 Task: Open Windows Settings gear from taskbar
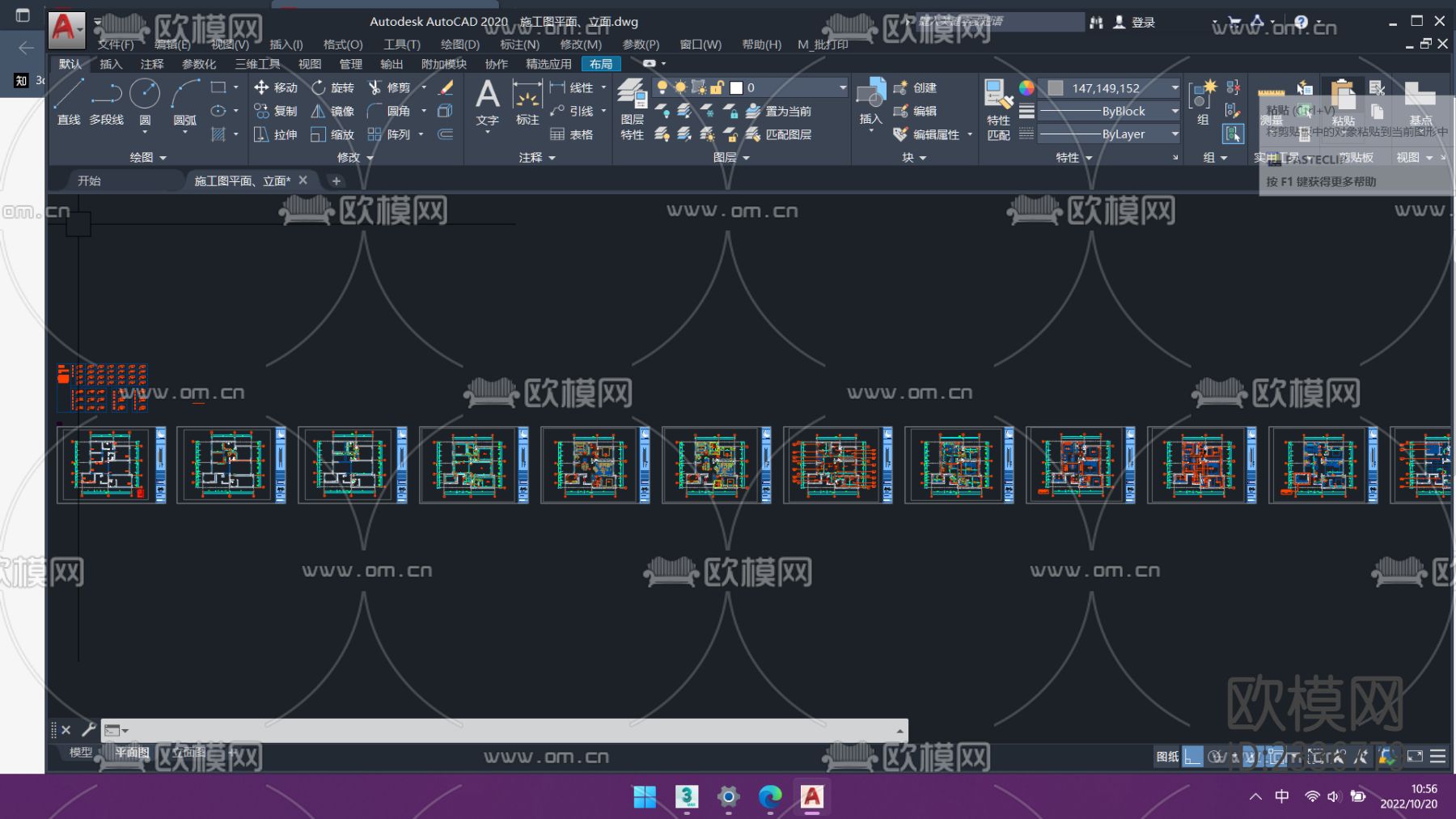728,797
